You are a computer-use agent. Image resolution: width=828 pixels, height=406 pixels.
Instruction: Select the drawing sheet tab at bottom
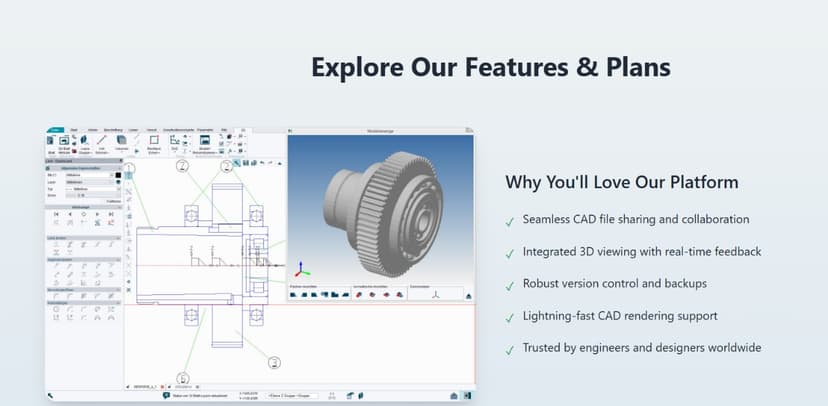coord(148,387)
